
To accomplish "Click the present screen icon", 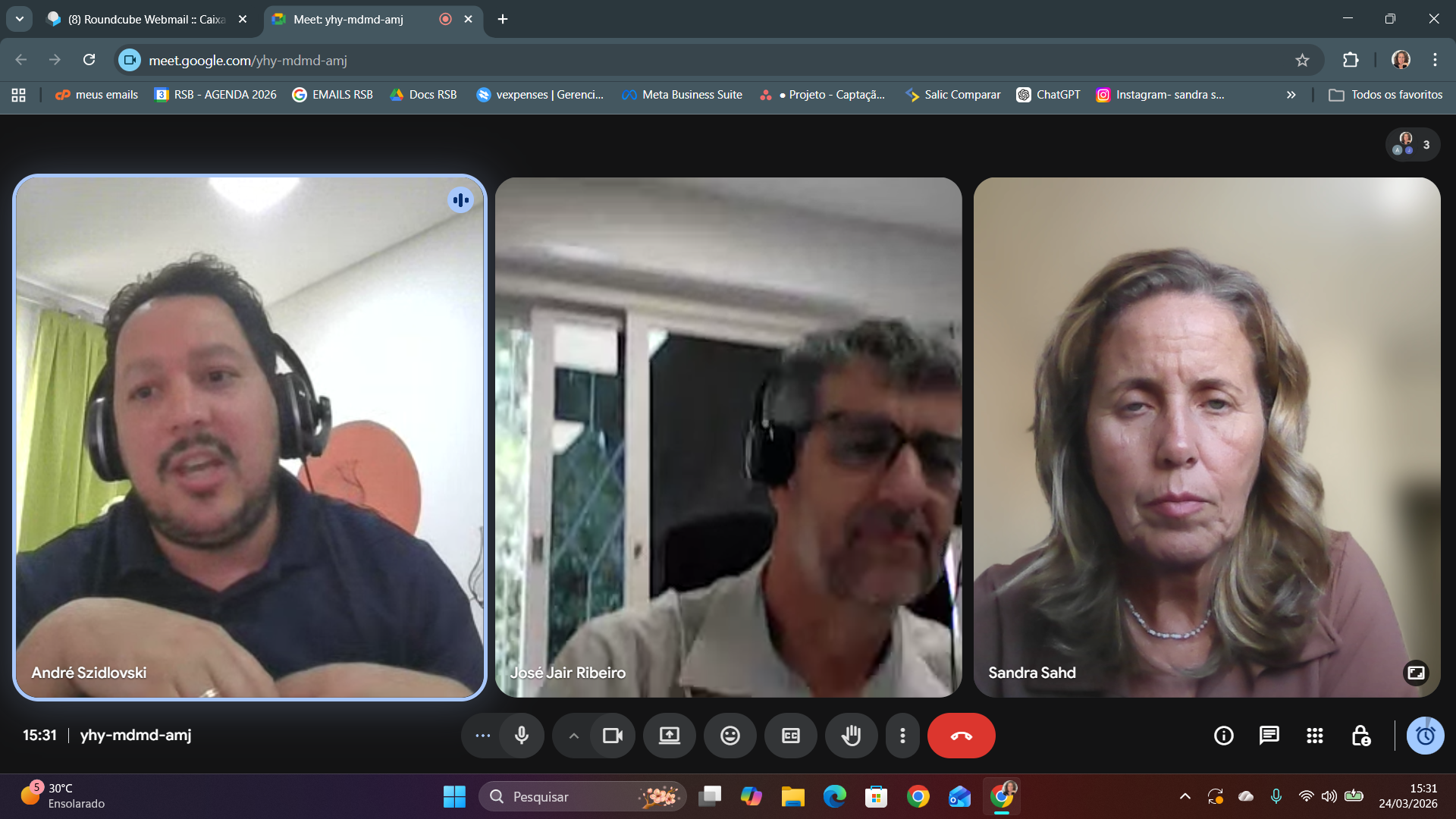I will click(669, 736).
